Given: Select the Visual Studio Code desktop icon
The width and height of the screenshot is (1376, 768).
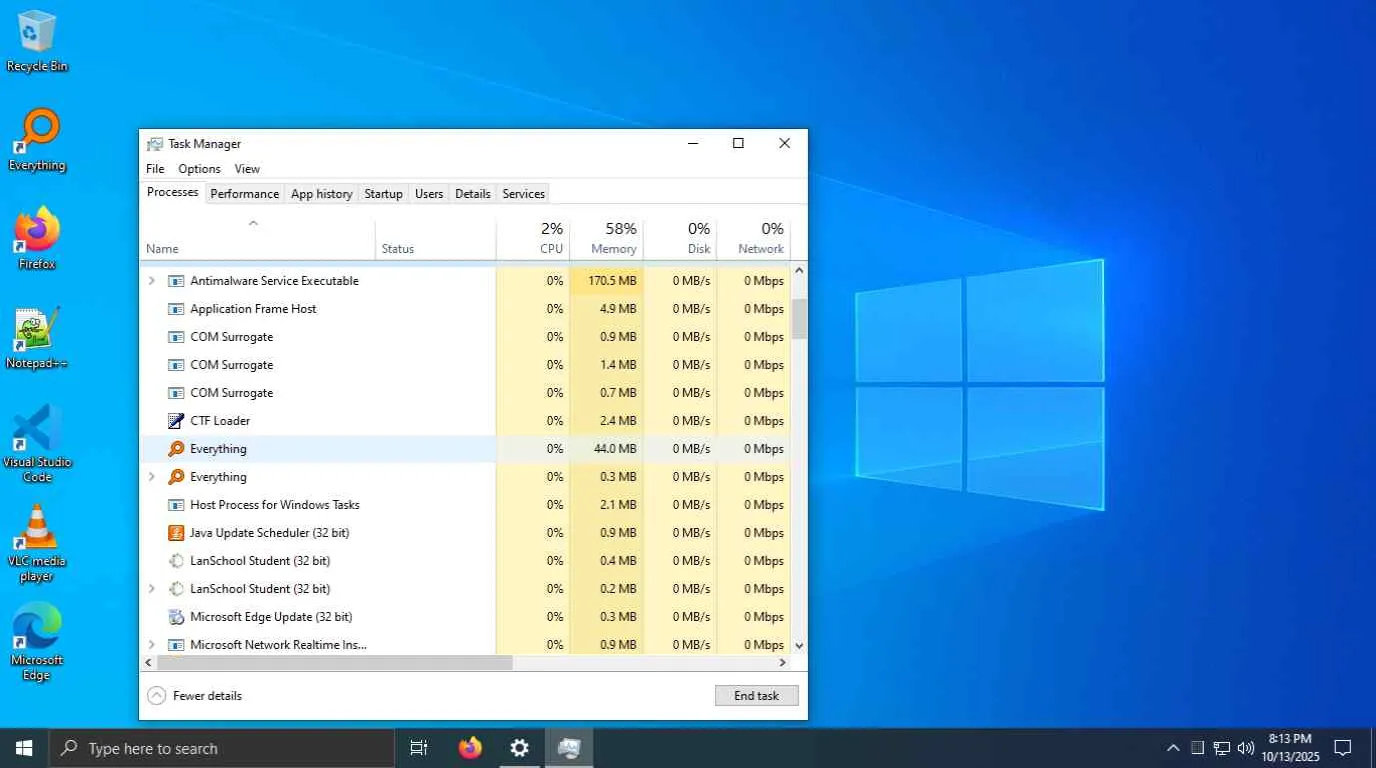Looking at the screenshot, I should pyautogui.click(x=37, y=444).
